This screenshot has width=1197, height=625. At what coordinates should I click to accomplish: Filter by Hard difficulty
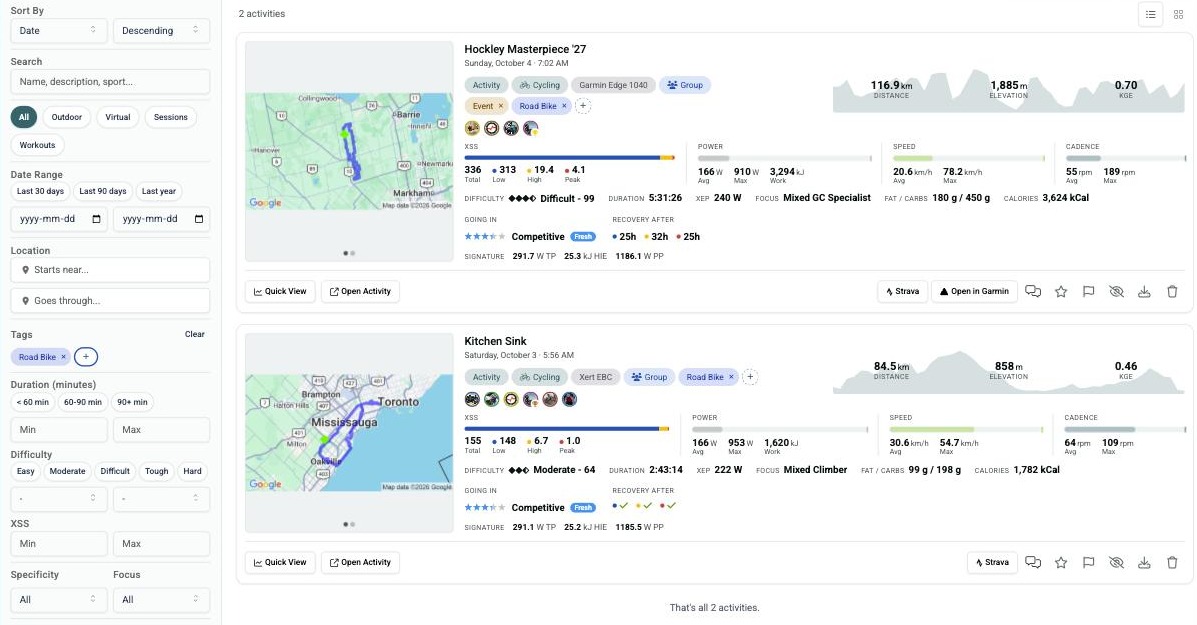(x=192, y=472)
